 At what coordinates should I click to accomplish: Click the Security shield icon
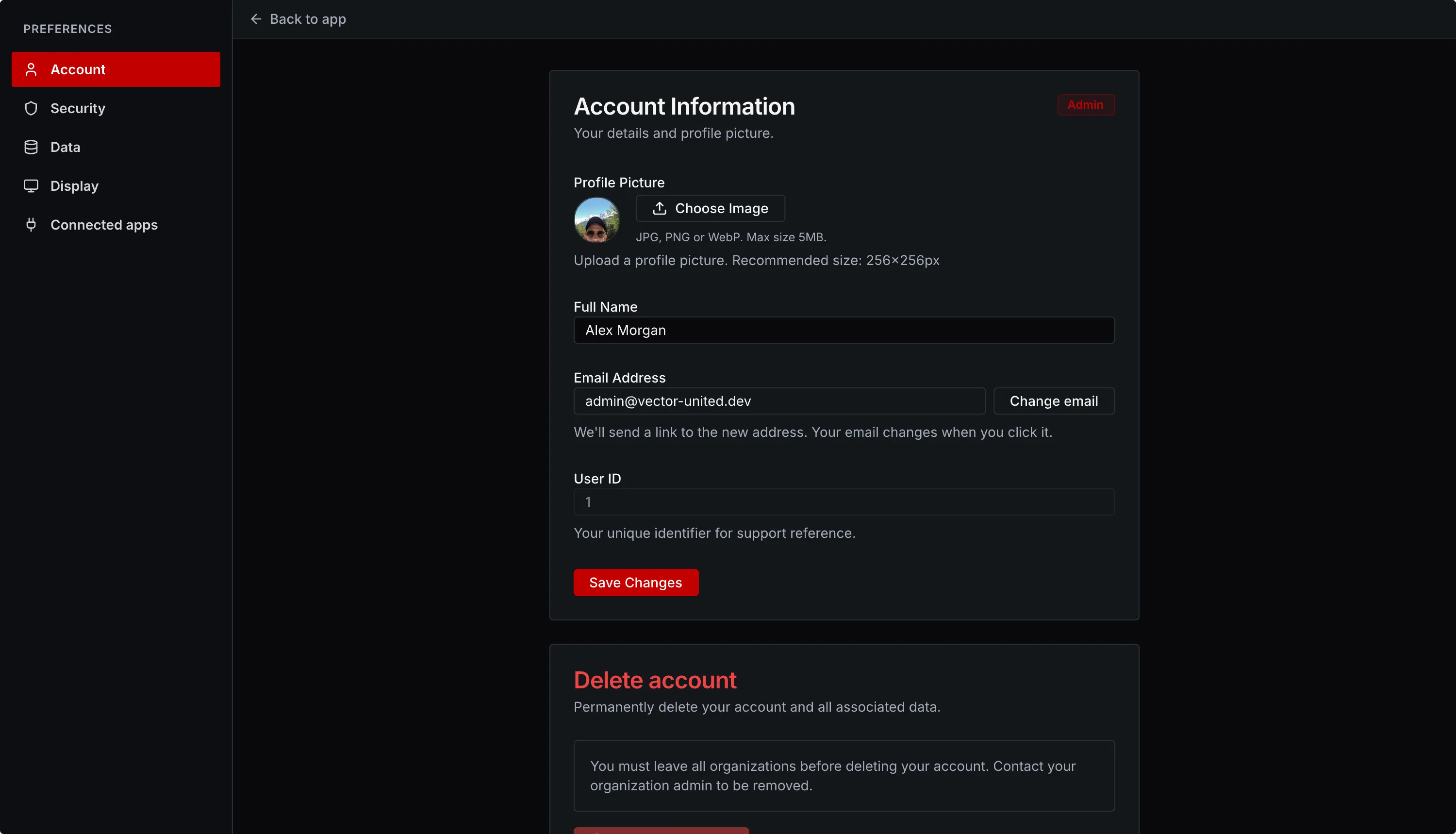click(x=31, y=108)
